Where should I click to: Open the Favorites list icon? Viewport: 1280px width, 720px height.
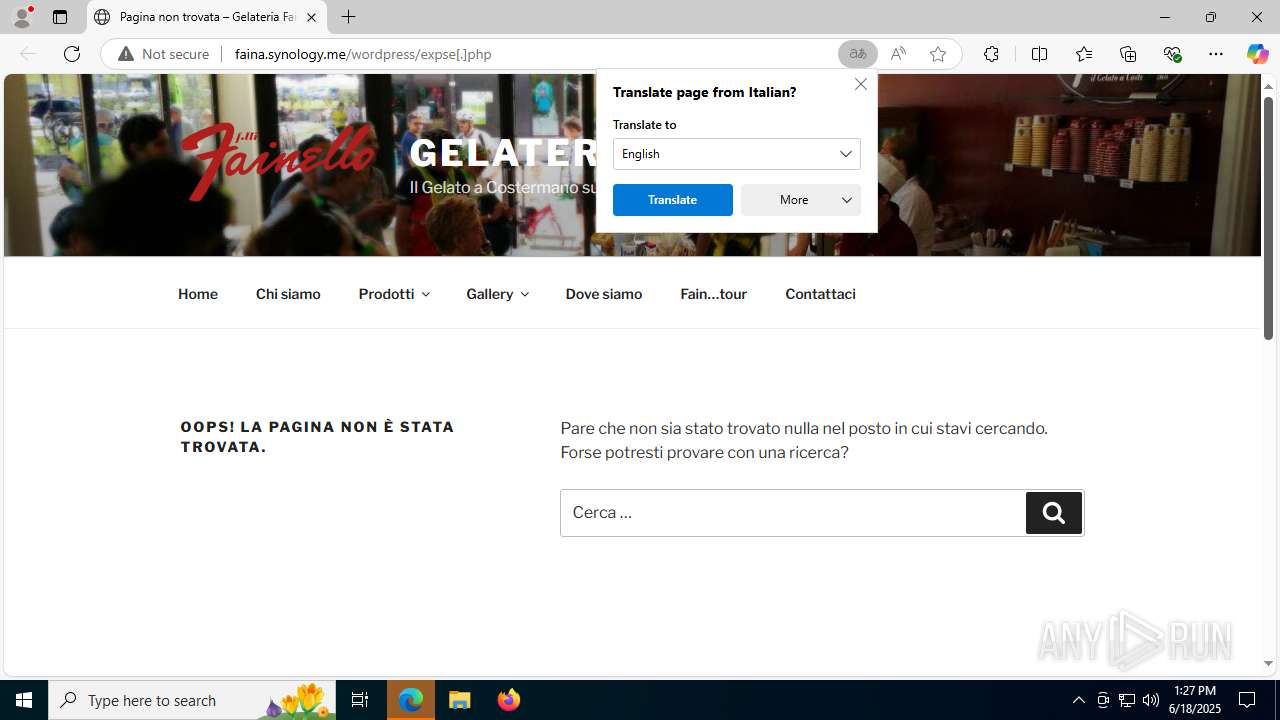(x=1083, y=54)
